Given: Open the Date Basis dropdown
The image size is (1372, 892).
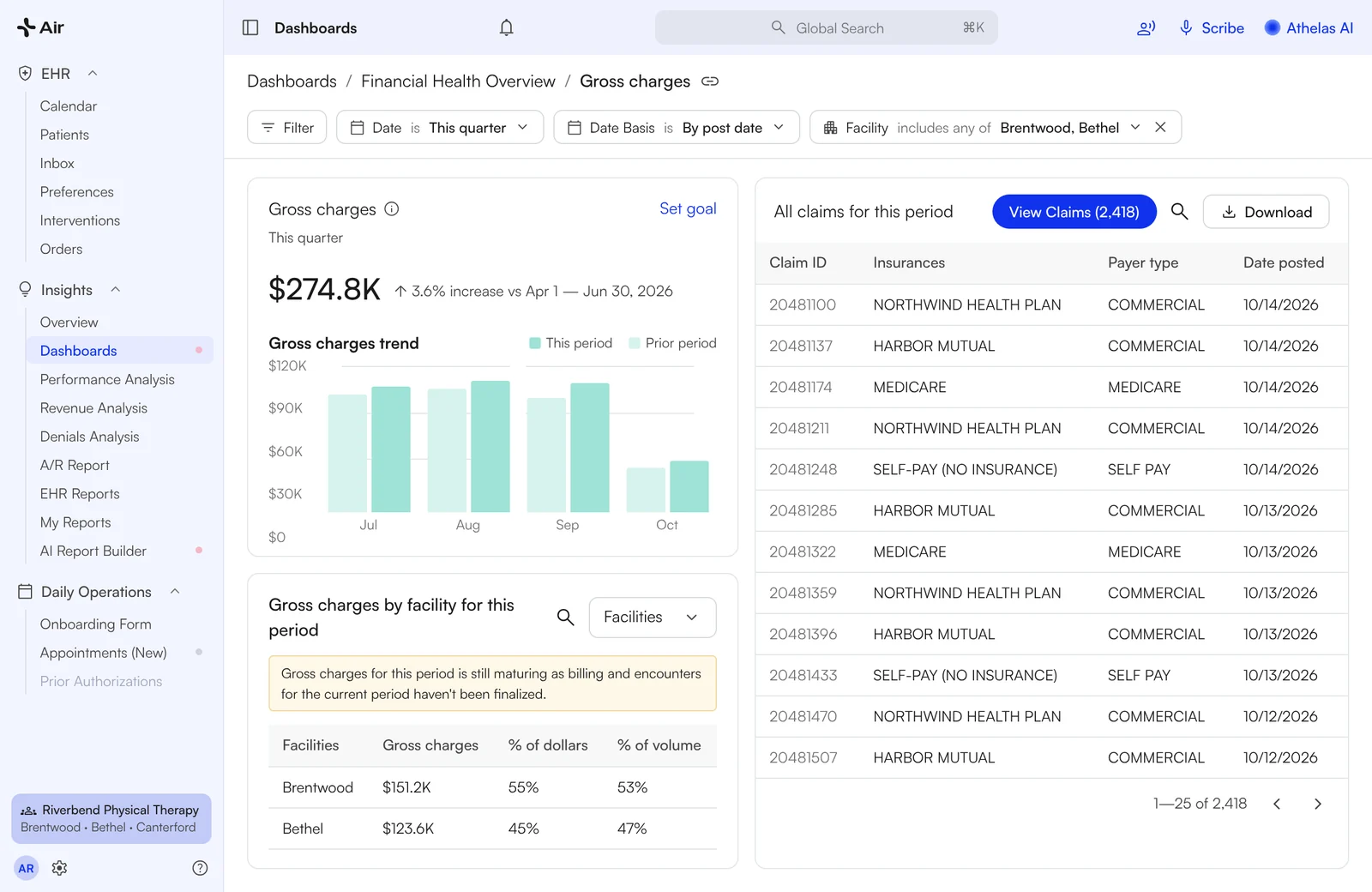Looking at the screenshot, I should [677, 127].
